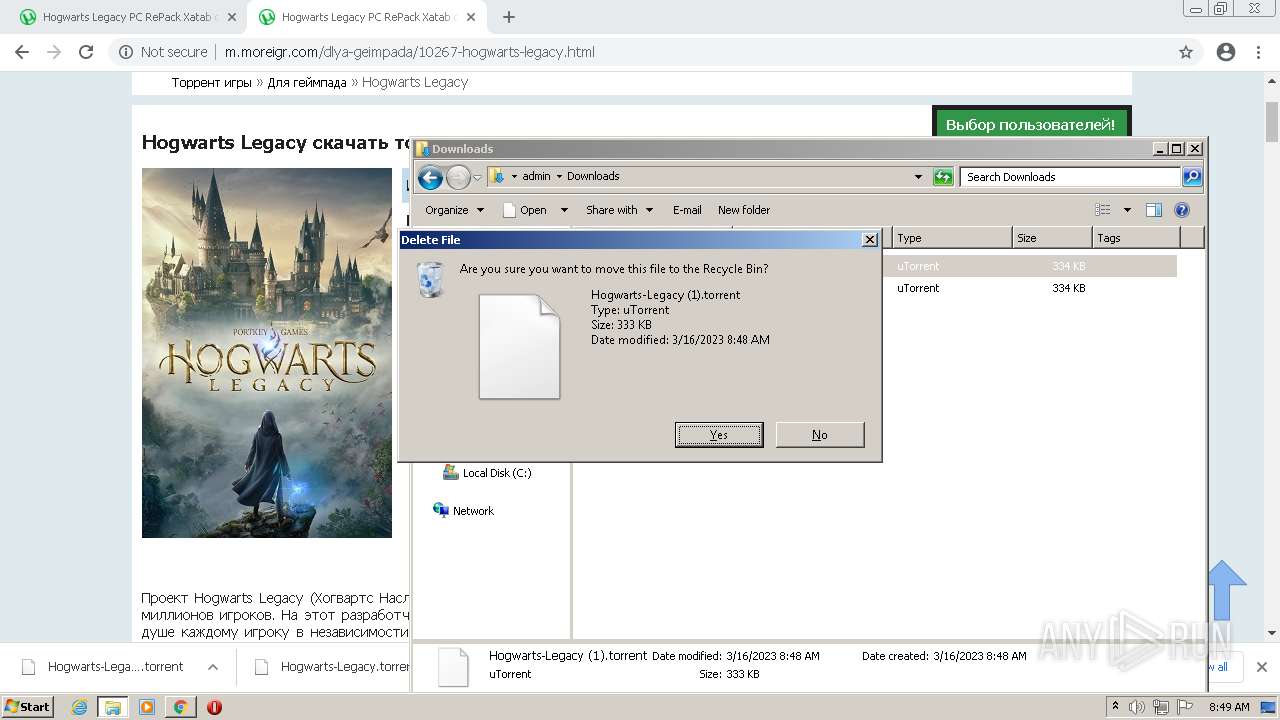Click E-mail in the explorer toolbar
The image size is (1280, 720).
point(687,210)
